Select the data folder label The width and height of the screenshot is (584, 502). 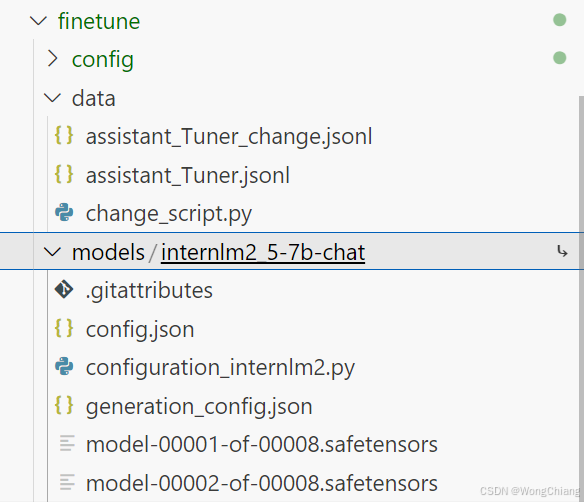(93, 98)
